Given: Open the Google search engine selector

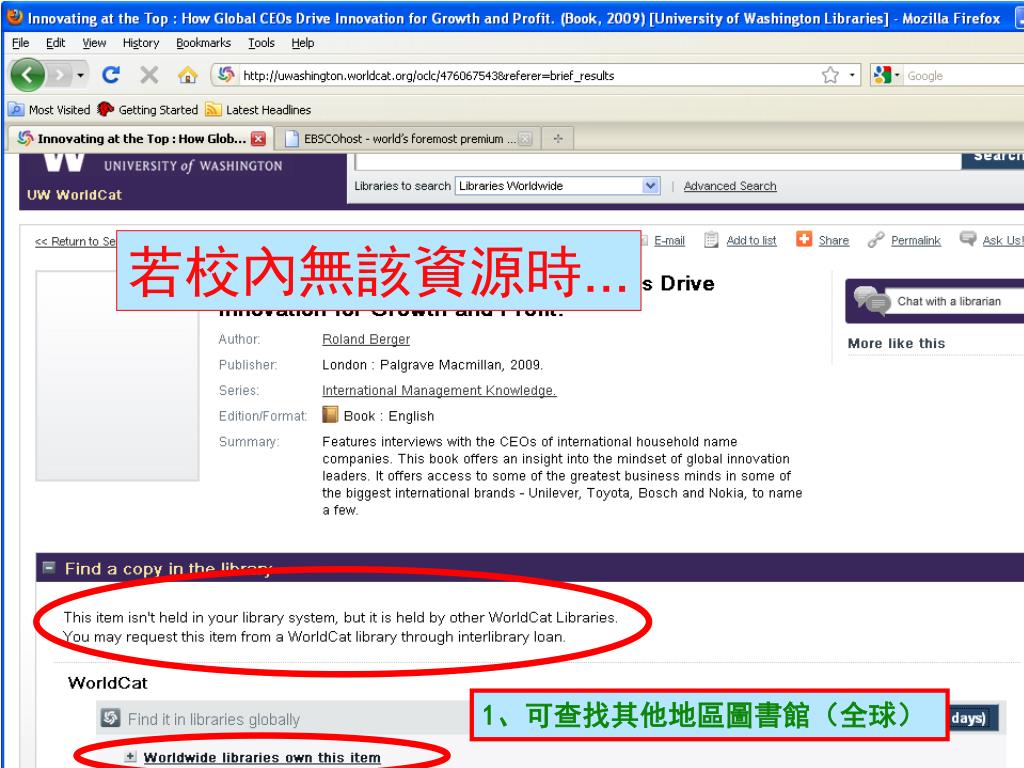Looking at the screenshot, I should tap(886, 75).
